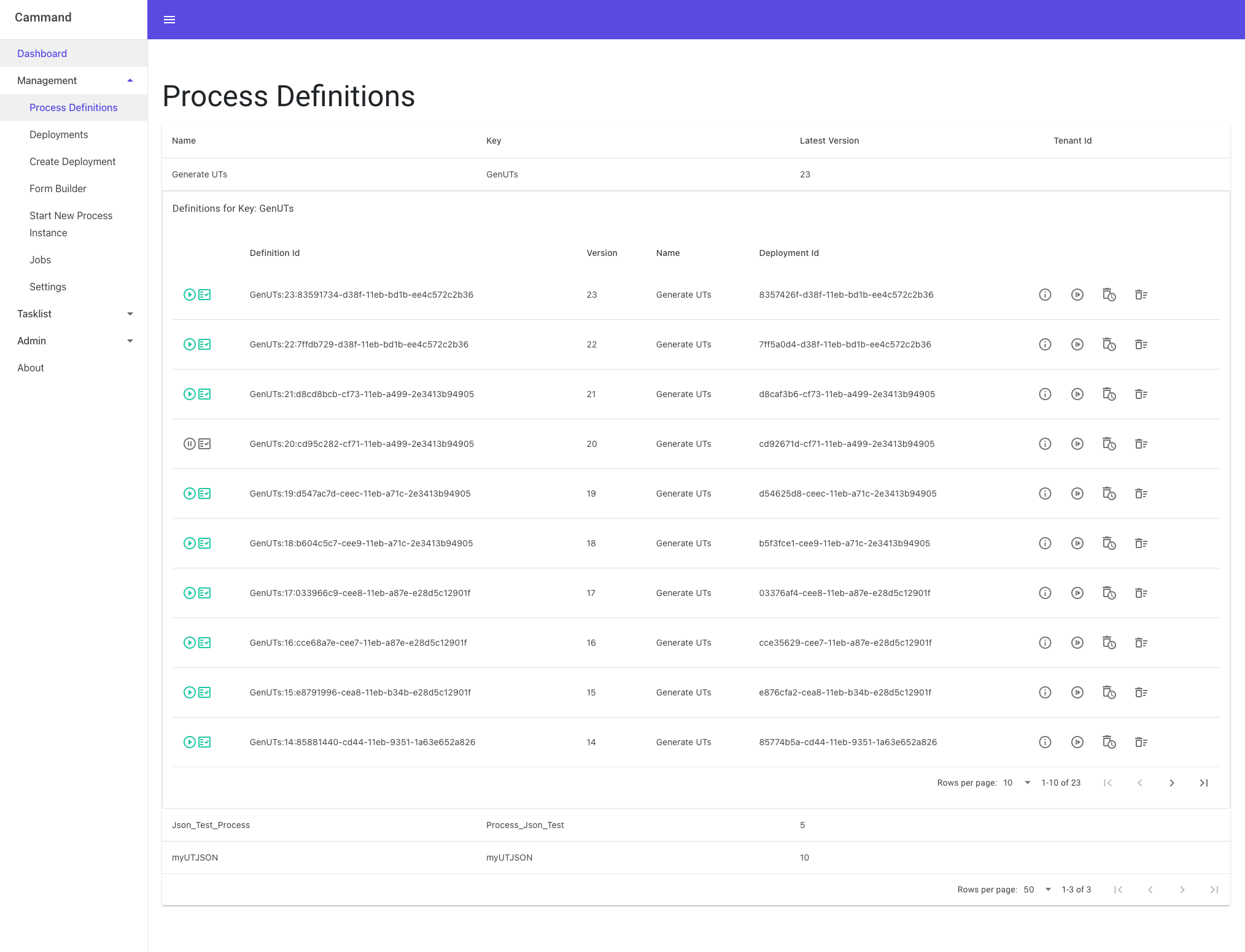
Task: Click green play state icon for version 23
Action: [189, 295]
